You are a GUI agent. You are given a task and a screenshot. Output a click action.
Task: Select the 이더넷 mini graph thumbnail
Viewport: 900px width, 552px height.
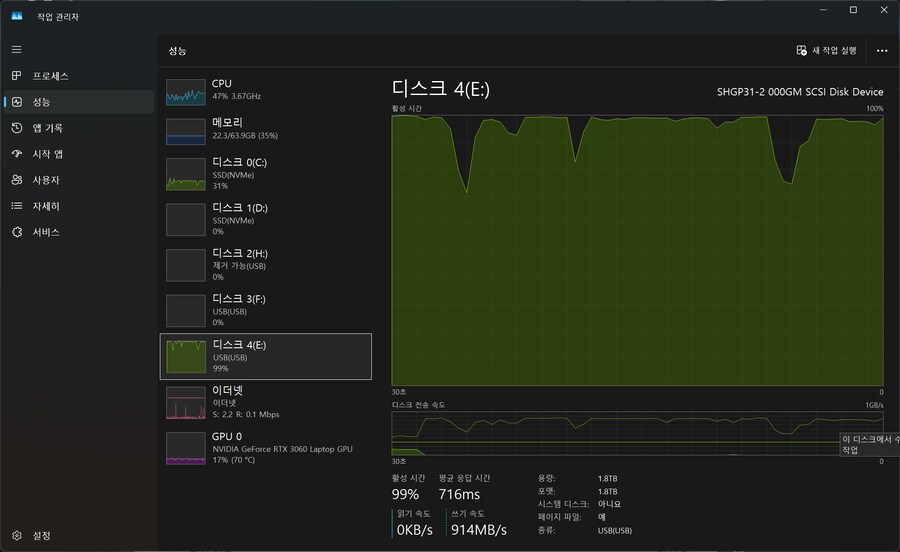[x=185, y=402]
